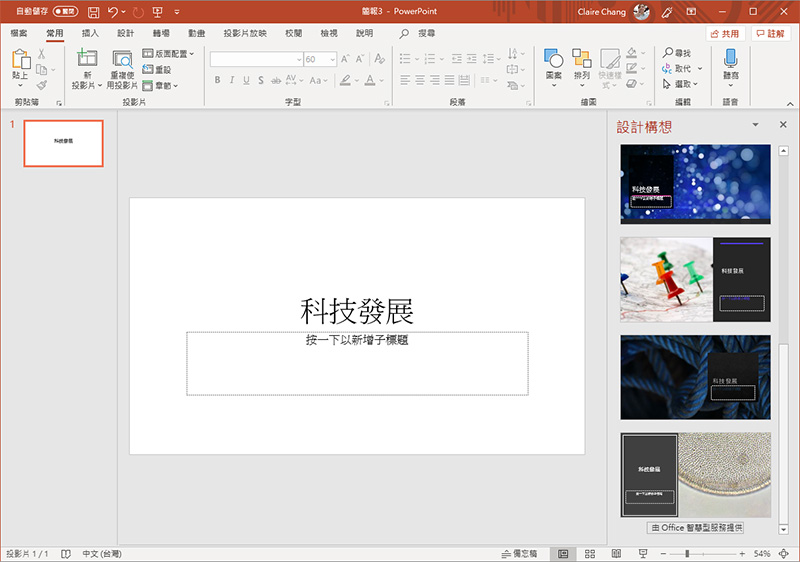The height and width of the screenshot is (562, 800).
Task: Open Design Ideas pane options arrow
Action: [756, 124]
